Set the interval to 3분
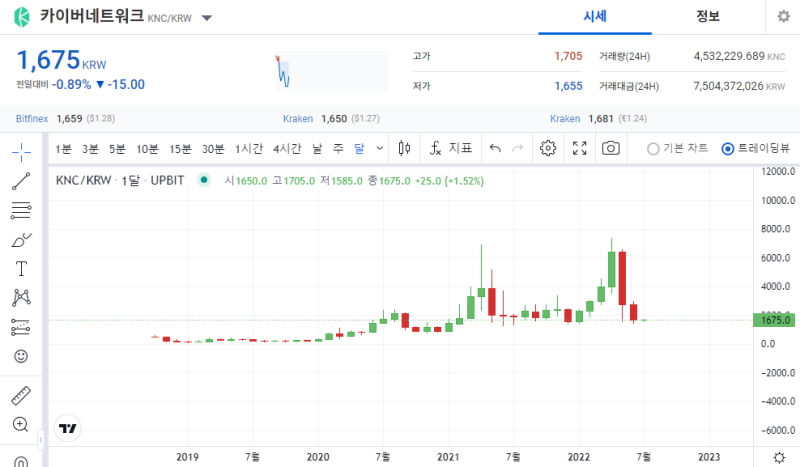Viewport: 800px width, 467px height. click(90, 149)
